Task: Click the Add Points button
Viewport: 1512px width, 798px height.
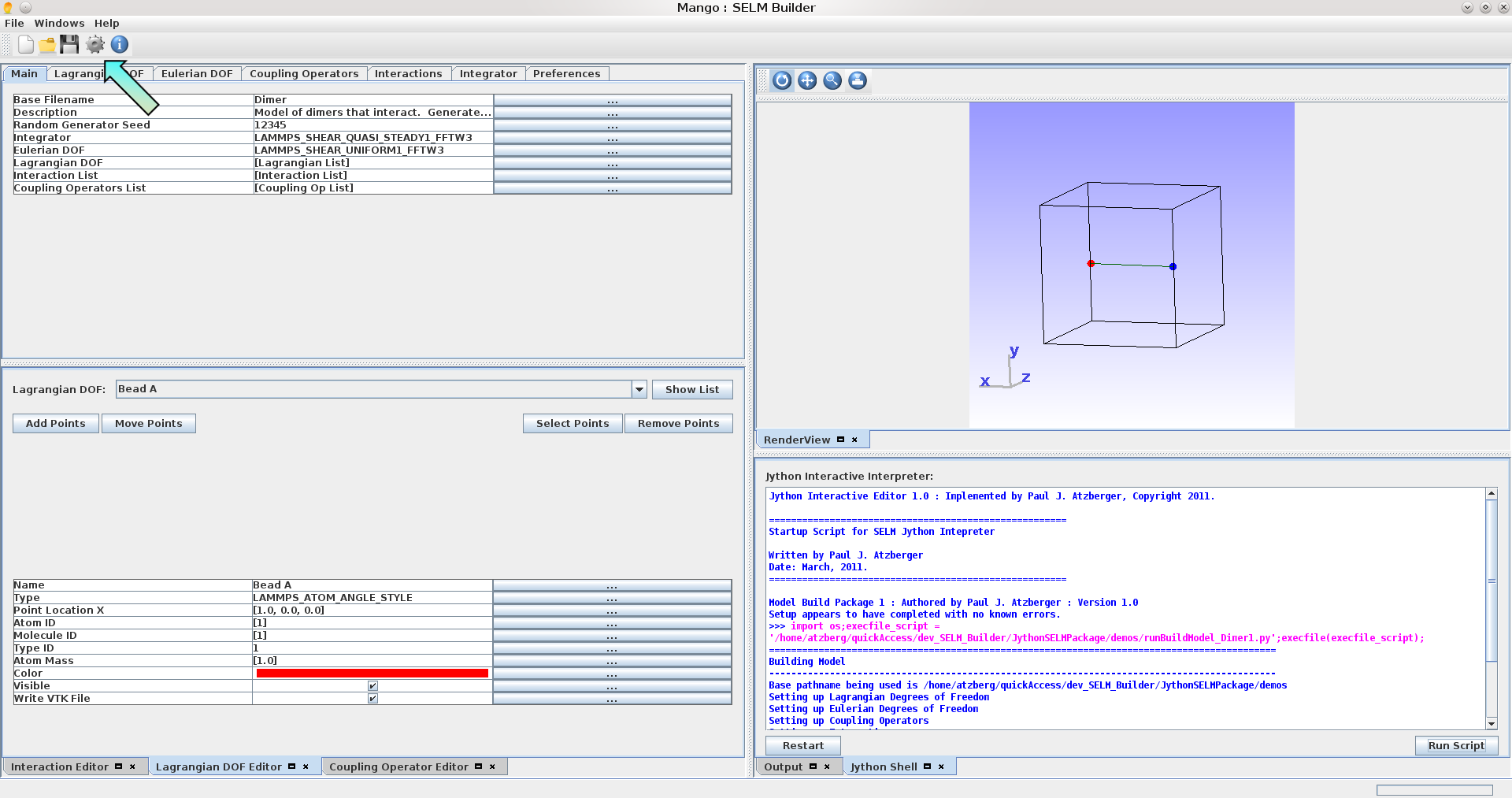Action: 56,424
